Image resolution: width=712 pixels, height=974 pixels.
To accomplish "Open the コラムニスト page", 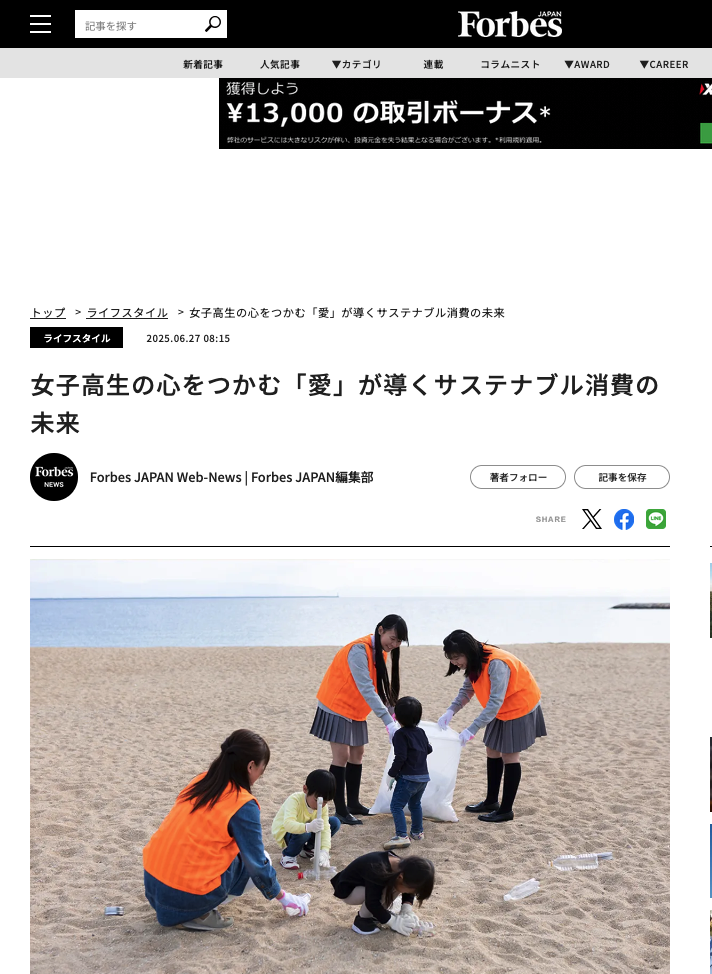I will click(x=510, y=64).
